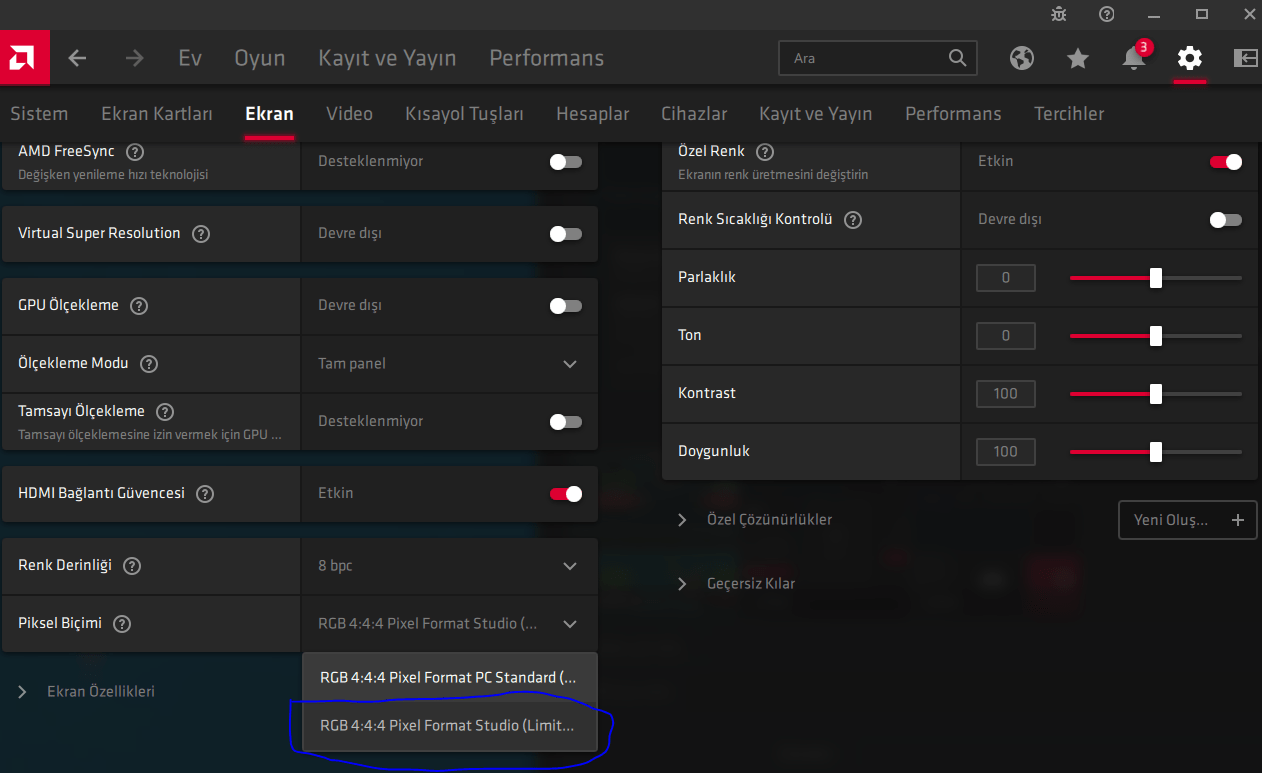Open settings gear icon
The width and height of the screenshot is (1262, 773).
point(1189,58)
